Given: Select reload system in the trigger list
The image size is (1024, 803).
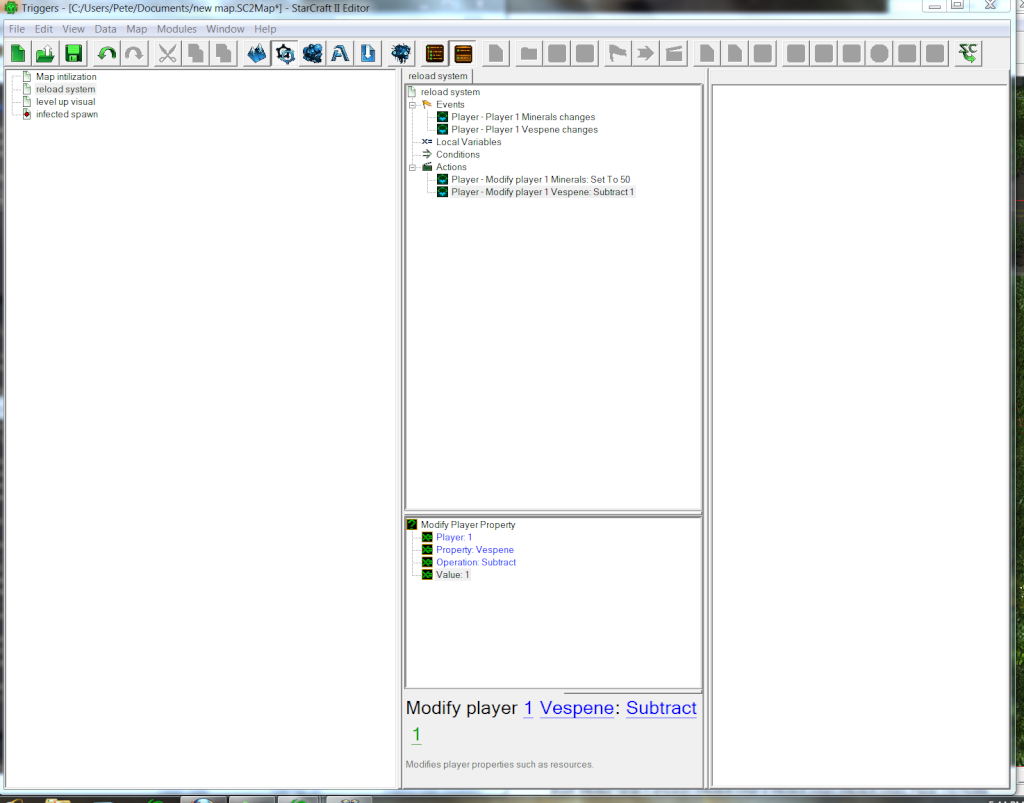Looking at the screenshot, I should (65, 89).
